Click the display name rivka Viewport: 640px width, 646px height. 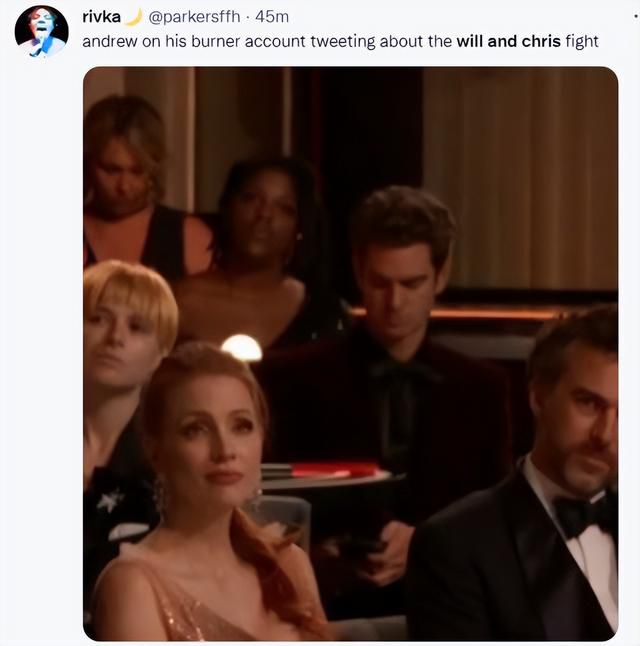101,17
